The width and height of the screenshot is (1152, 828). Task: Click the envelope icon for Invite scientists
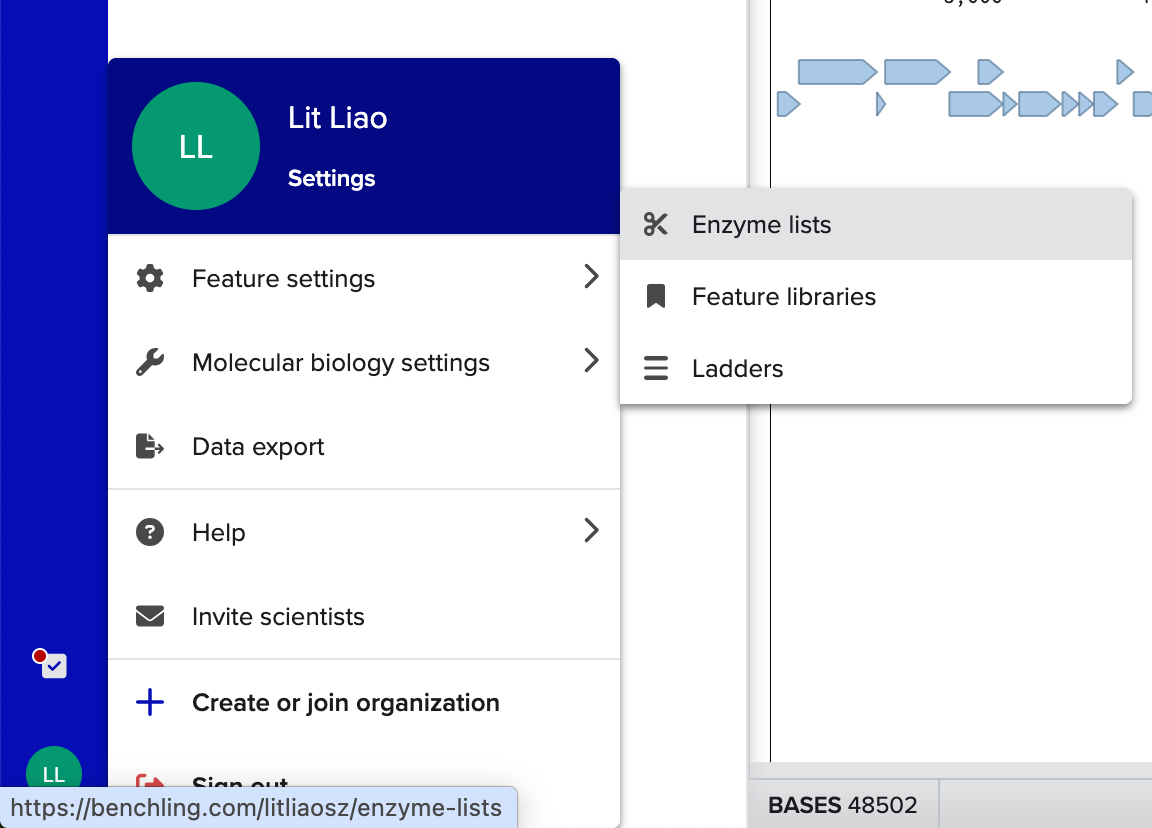[x=150, y=617]
